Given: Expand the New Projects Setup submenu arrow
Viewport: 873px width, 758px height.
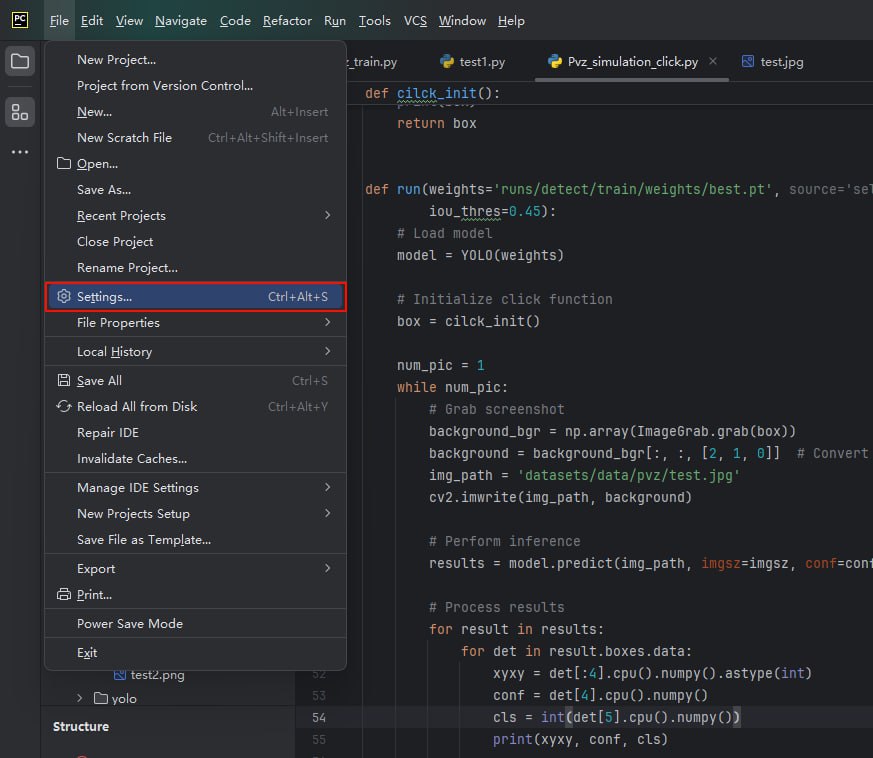Looking at the screenshot, I should click(327, 513).
